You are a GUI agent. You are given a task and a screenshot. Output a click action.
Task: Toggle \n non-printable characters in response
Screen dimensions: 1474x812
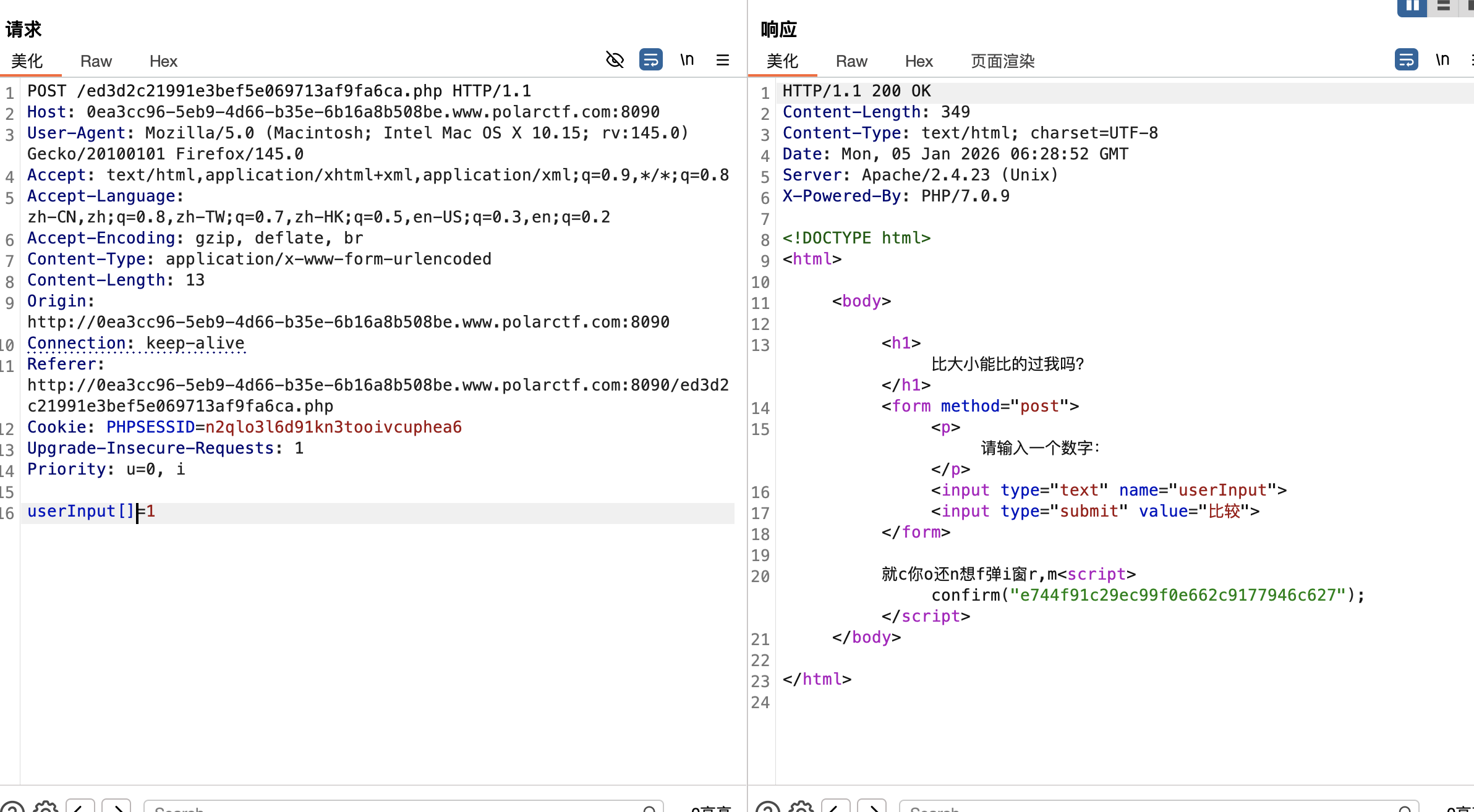1442,60
